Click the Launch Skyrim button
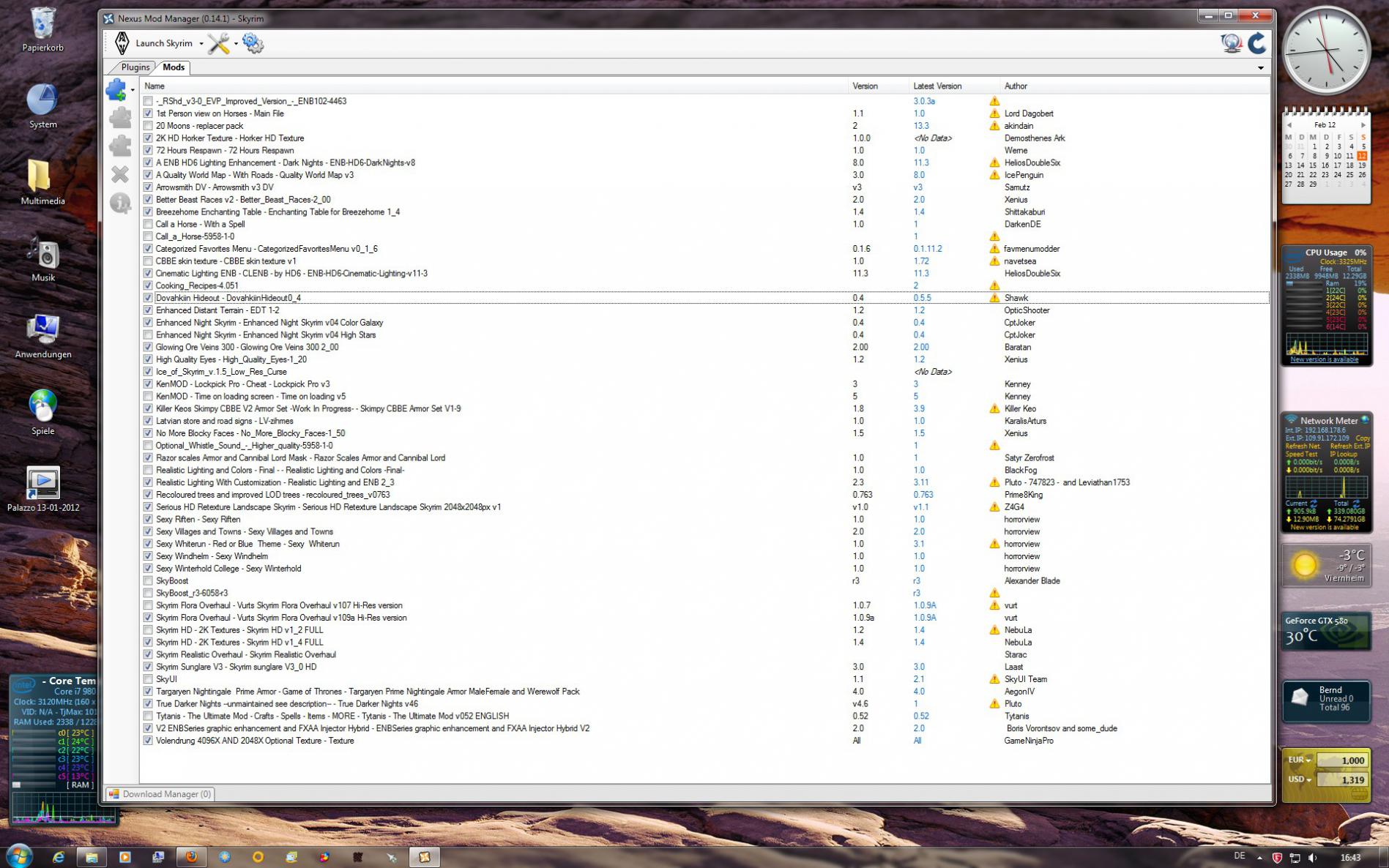Image resolution: width=1389 pixels, height=868 pixels. tap(153, 43)
